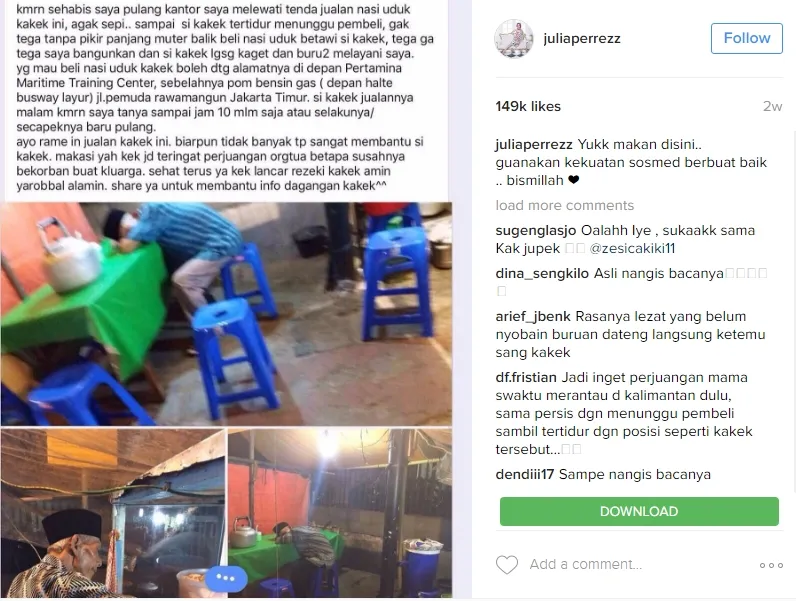796x601 pixels.
Task: Click the heart like icon
Action: click(507, 564)
